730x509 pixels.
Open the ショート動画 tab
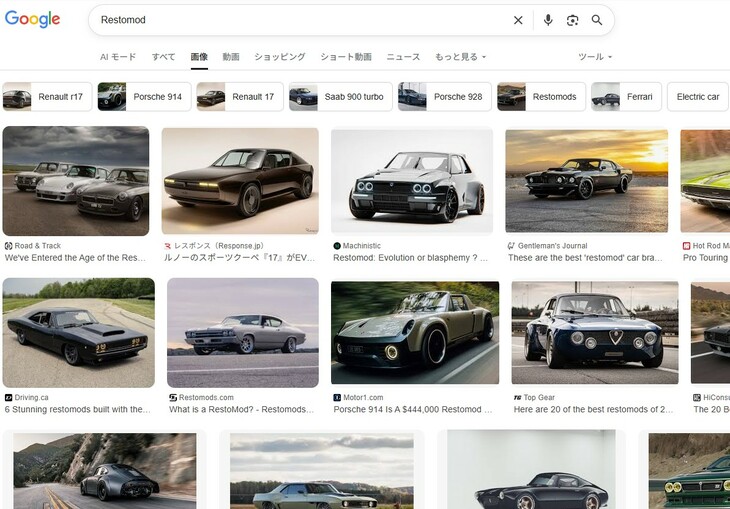pyautogui.click(x=346, y=57)
